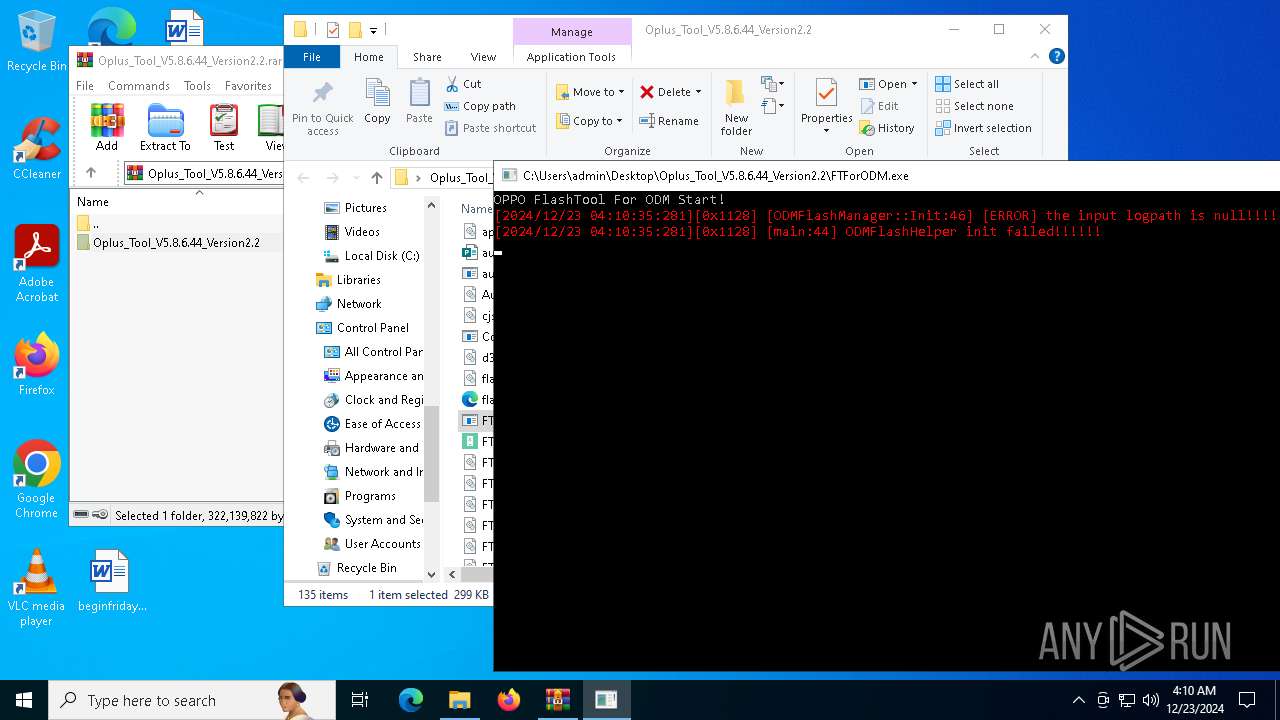The image size is (1280, 720).
Task: Click Edit in the Open group
Action: click(879, 106)
